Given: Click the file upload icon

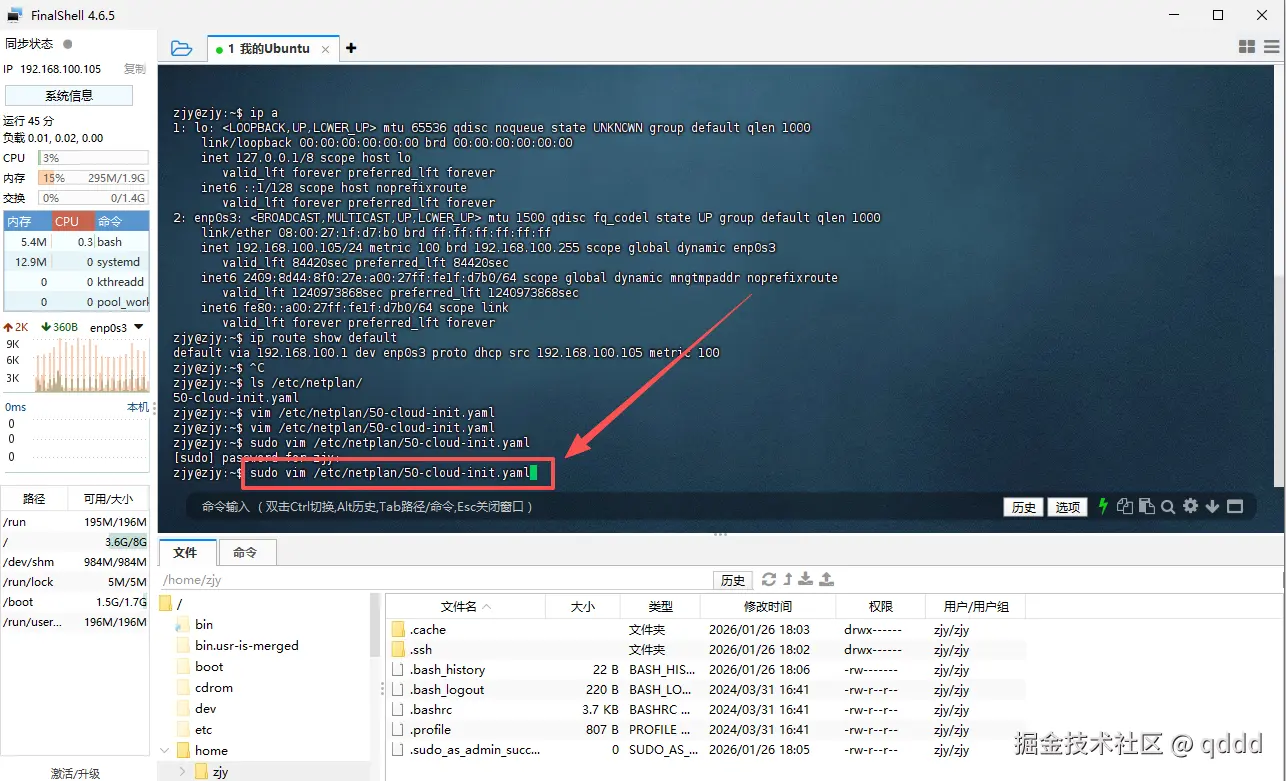Looking at the screenshot, I should (x=826, y=579).
